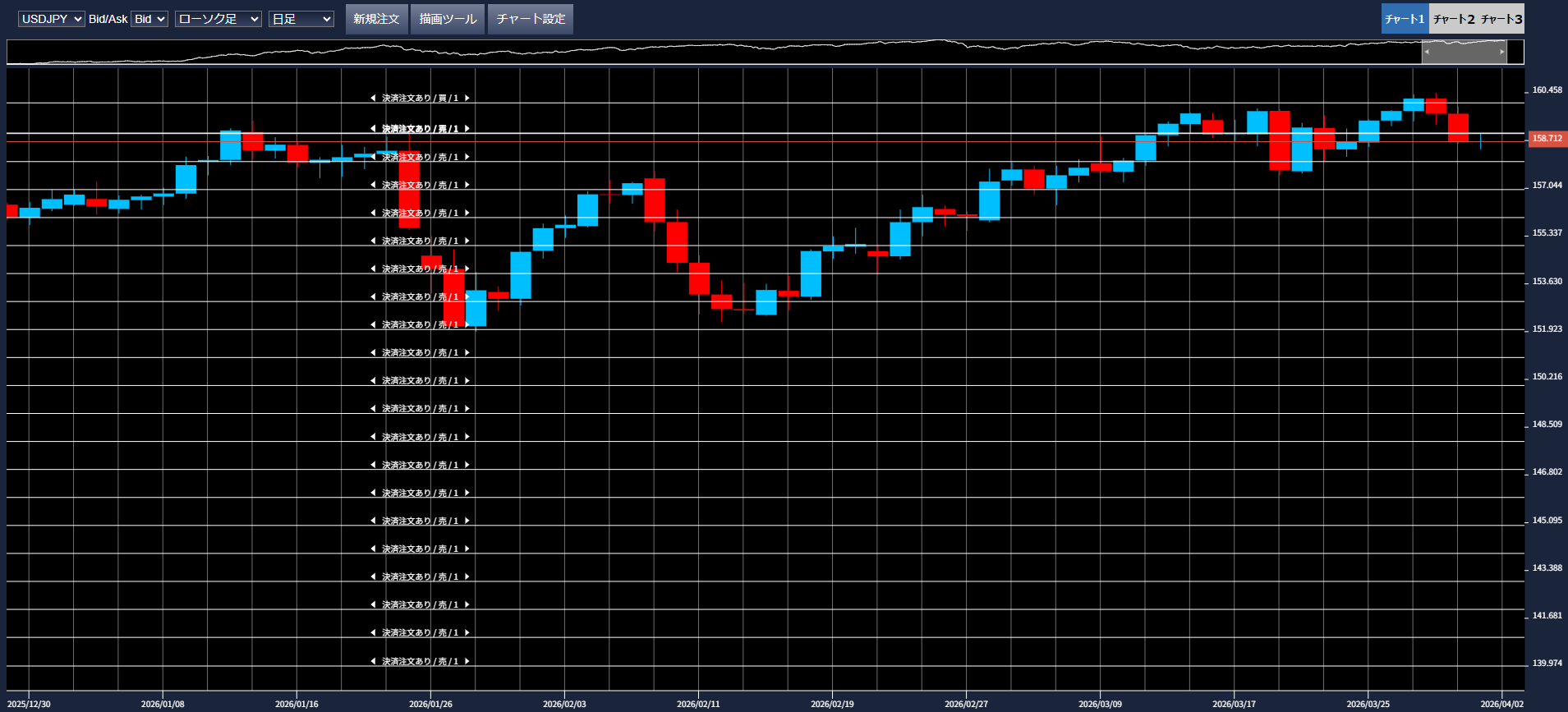Image resolution: width=1568 pixels, height=712 pixels.
Task: Select the チャート1 tab
Action: [1405, 19]
